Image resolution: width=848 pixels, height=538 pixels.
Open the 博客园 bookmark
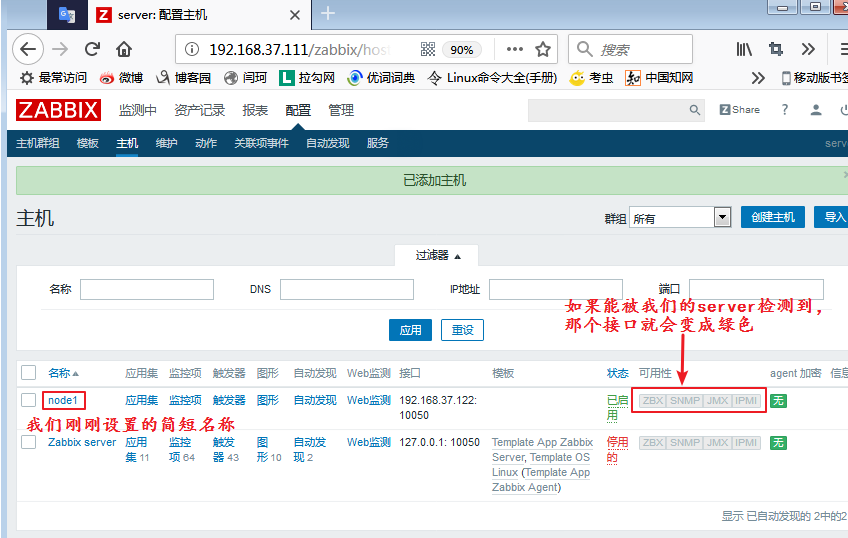[183, 78]
